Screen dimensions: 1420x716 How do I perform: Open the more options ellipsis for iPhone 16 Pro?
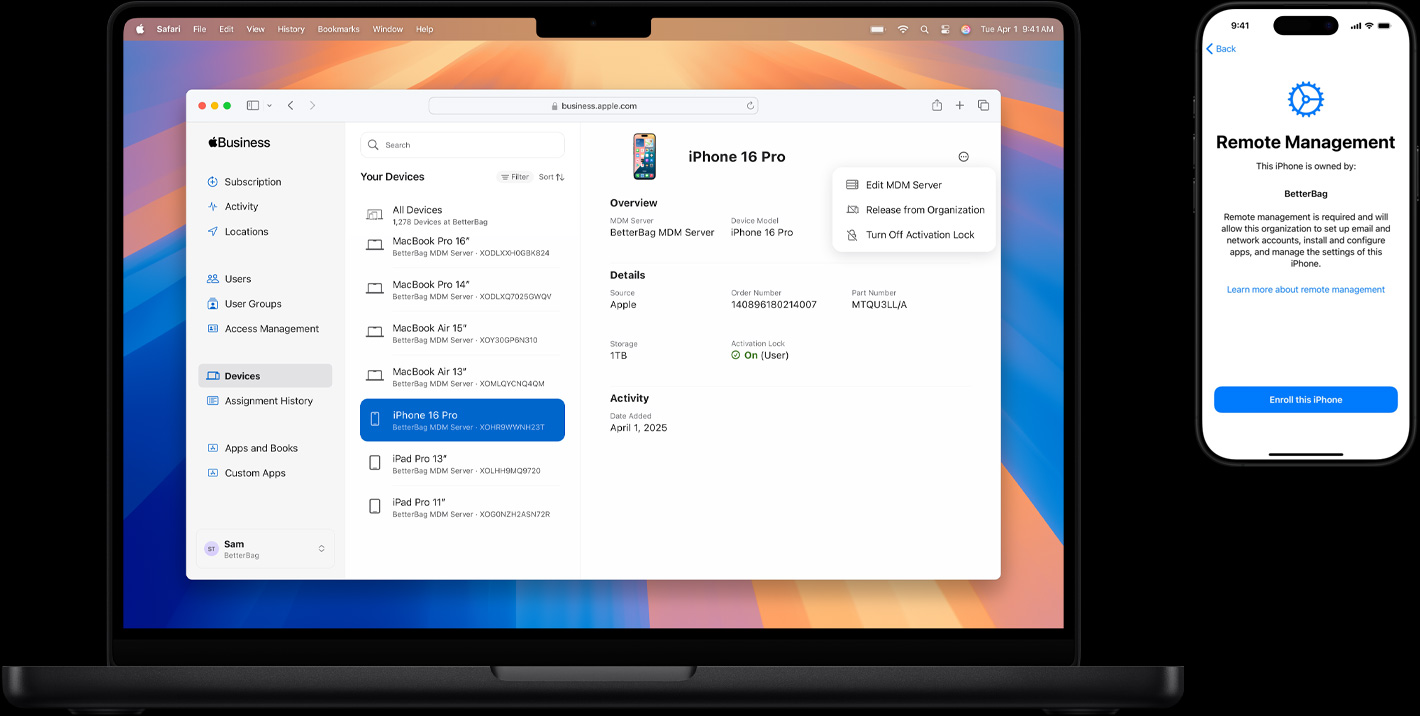coord(963,156)
